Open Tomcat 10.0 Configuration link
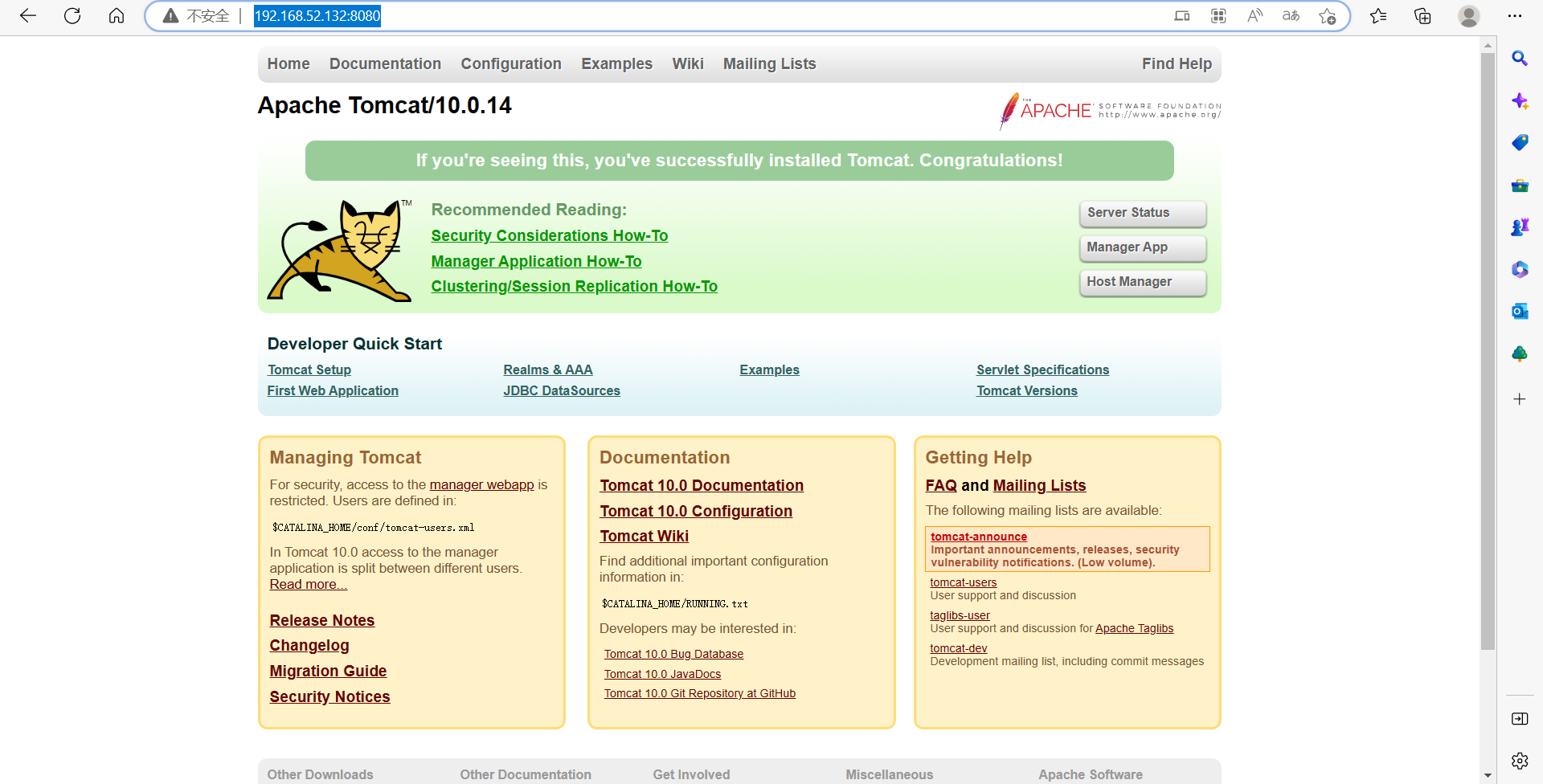This screenshot has height=784, width=1543. click(695, 511)
